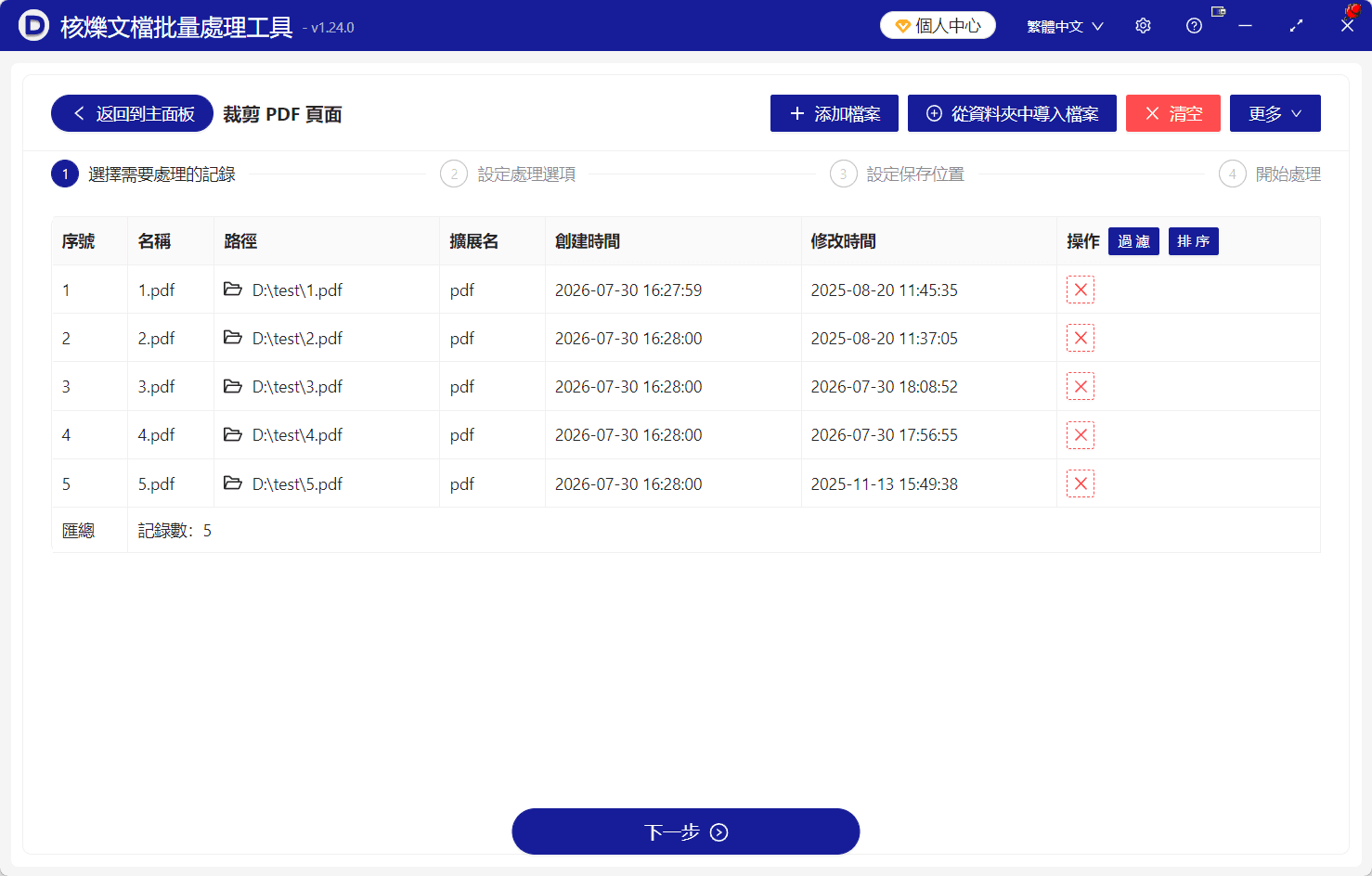
Task: Open the 繁體中文 language dropdown
Action: tap(1065, 26)
